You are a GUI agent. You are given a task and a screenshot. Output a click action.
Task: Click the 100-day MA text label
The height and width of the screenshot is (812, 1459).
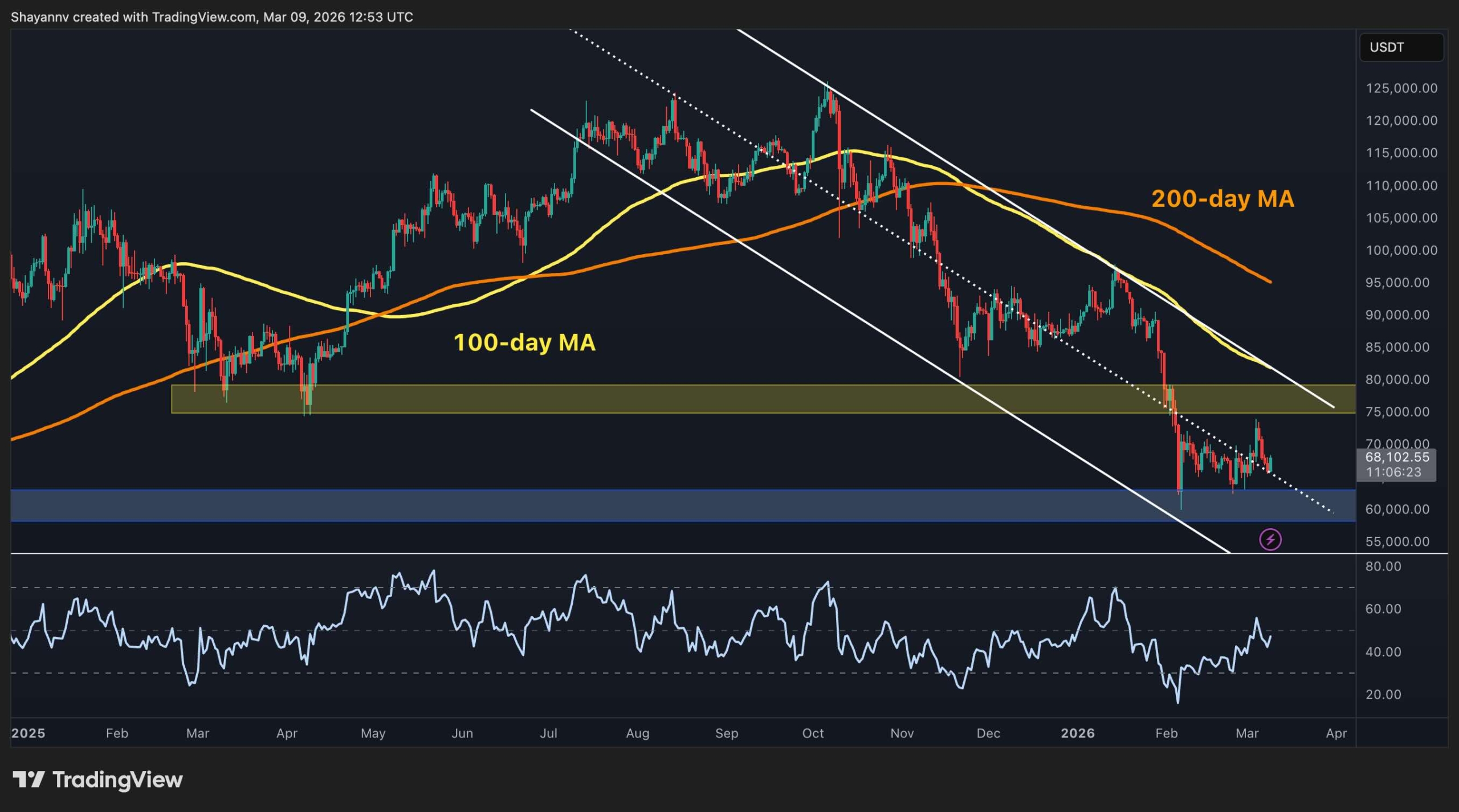(x=524, y=343)
